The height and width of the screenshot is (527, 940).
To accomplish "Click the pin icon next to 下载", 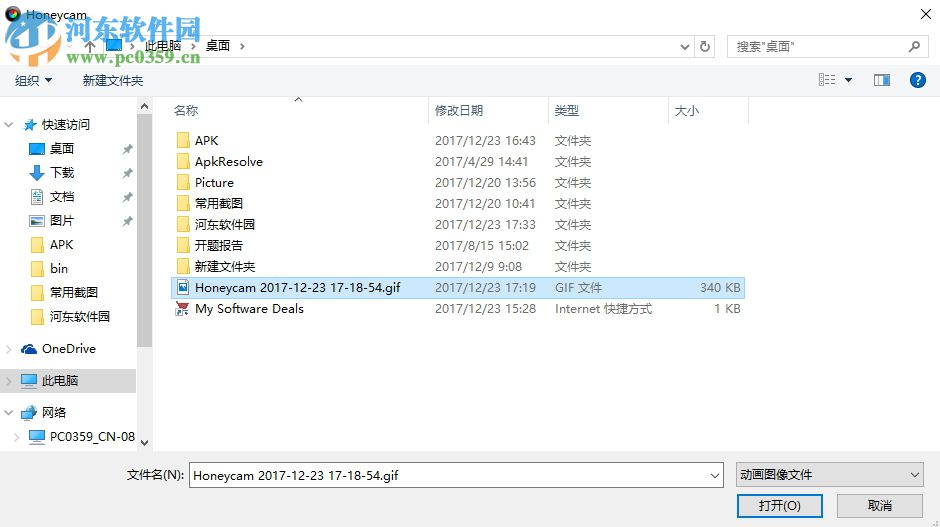I will pos(127,173).
